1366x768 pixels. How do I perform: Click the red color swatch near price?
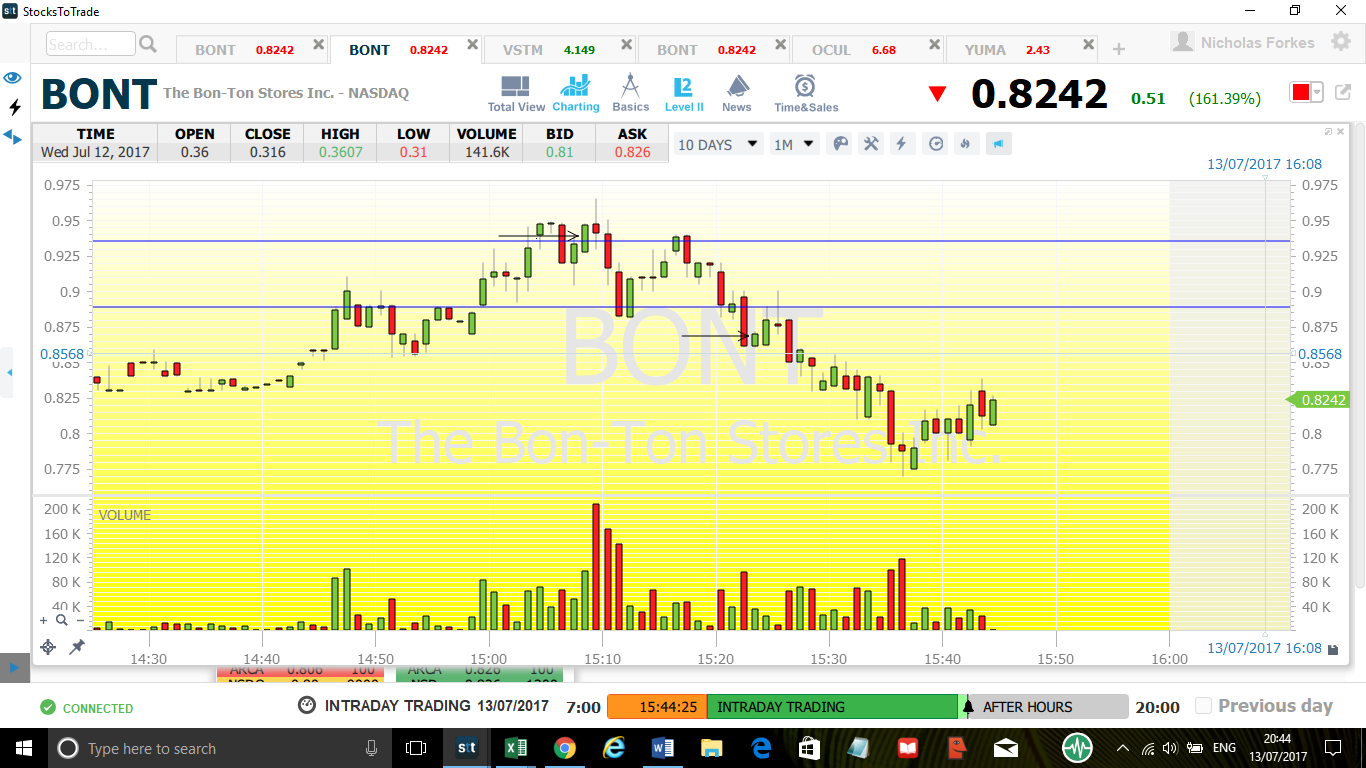click(x=1300, y=93)
